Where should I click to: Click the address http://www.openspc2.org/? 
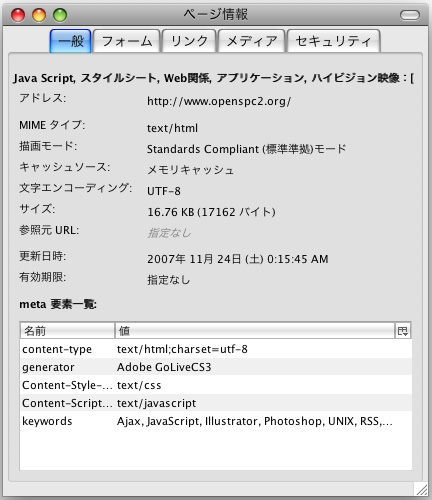point(219,101)
